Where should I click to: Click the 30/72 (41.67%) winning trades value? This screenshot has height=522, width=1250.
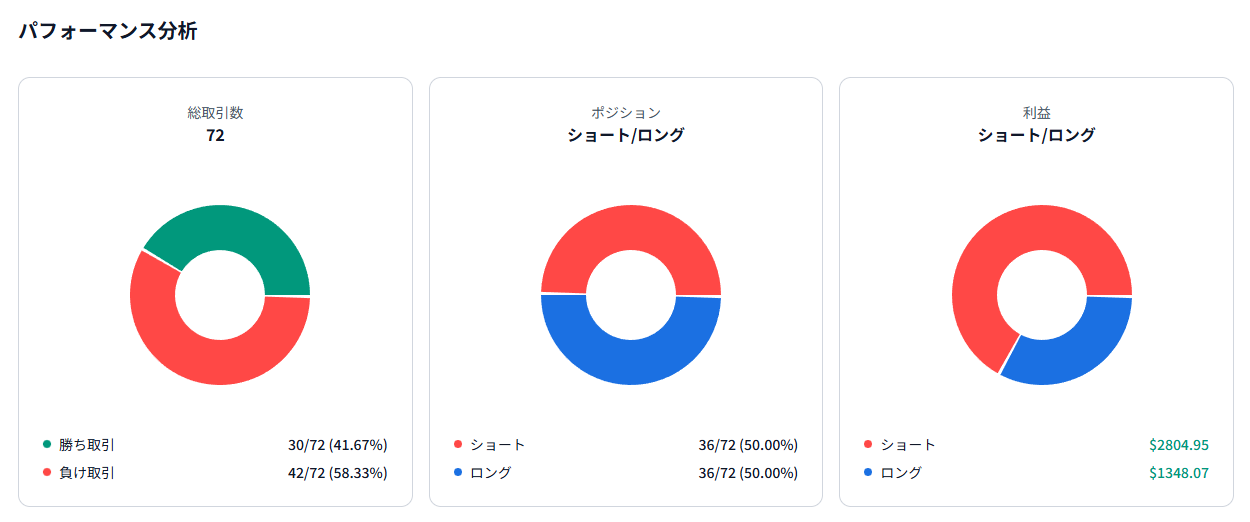coord(337,444)
